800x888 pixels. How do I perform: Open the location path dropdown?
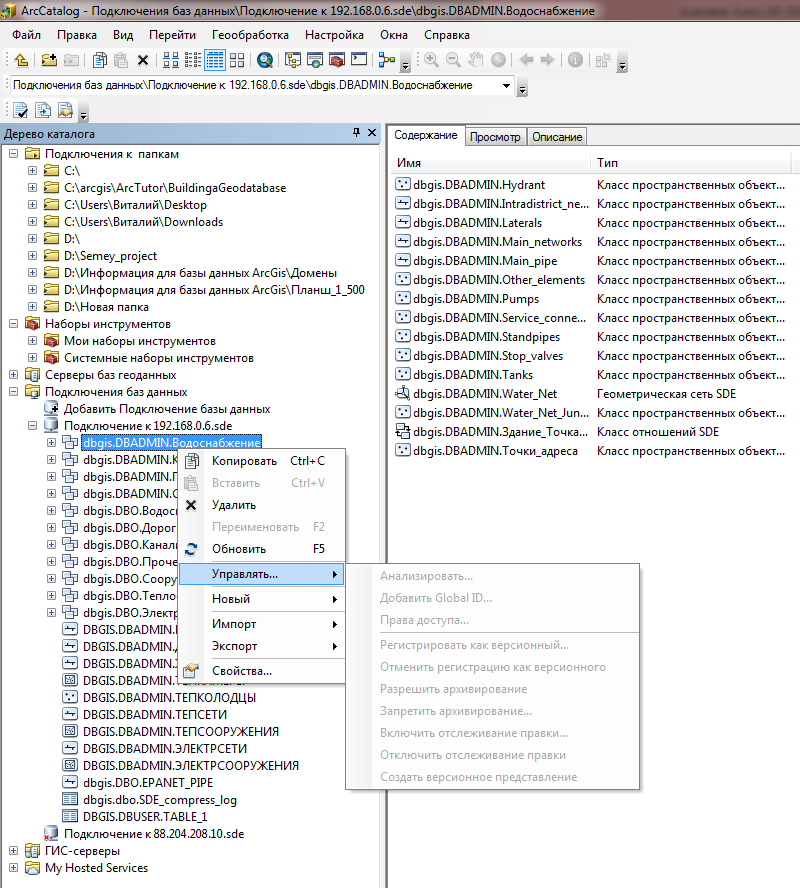click(x=507, y=86)
